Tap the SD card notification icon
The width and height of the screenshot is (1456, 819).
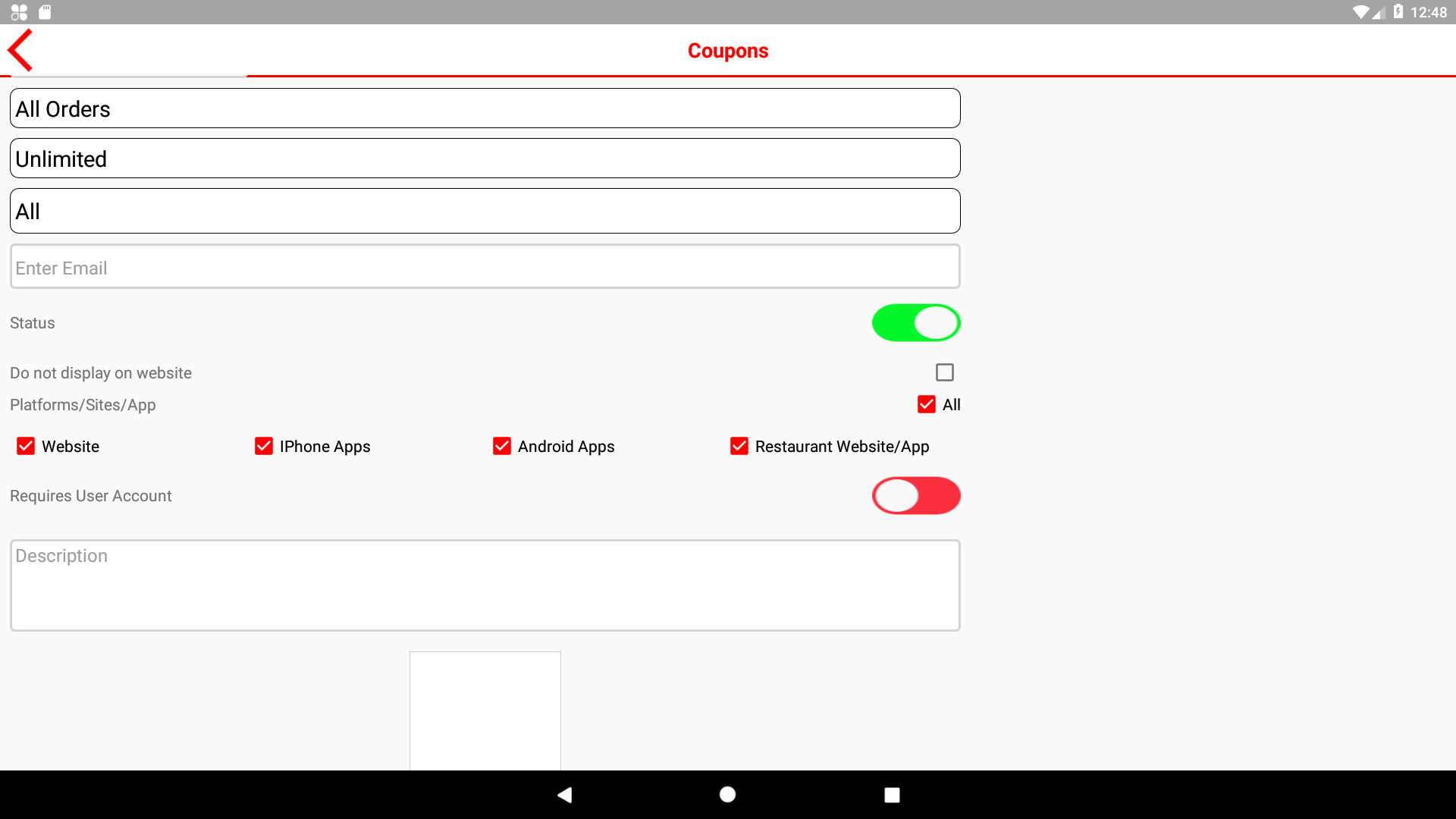click(45, 12)
